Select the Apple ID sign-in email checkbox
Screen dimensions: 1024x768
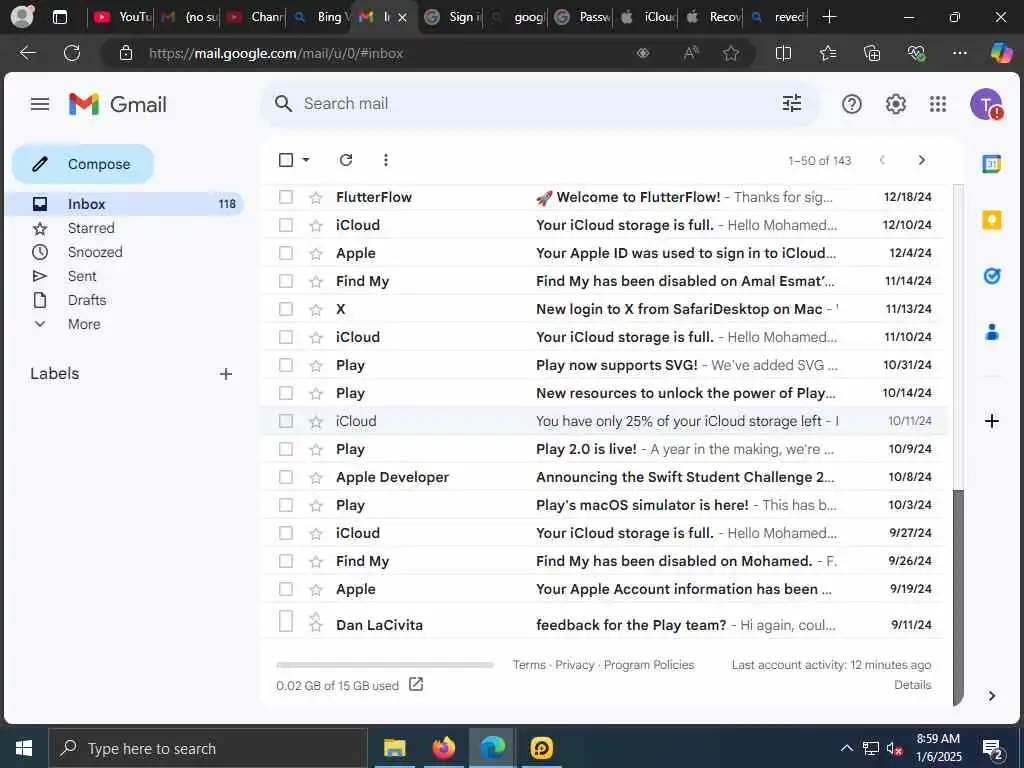(x=286, y=253)
